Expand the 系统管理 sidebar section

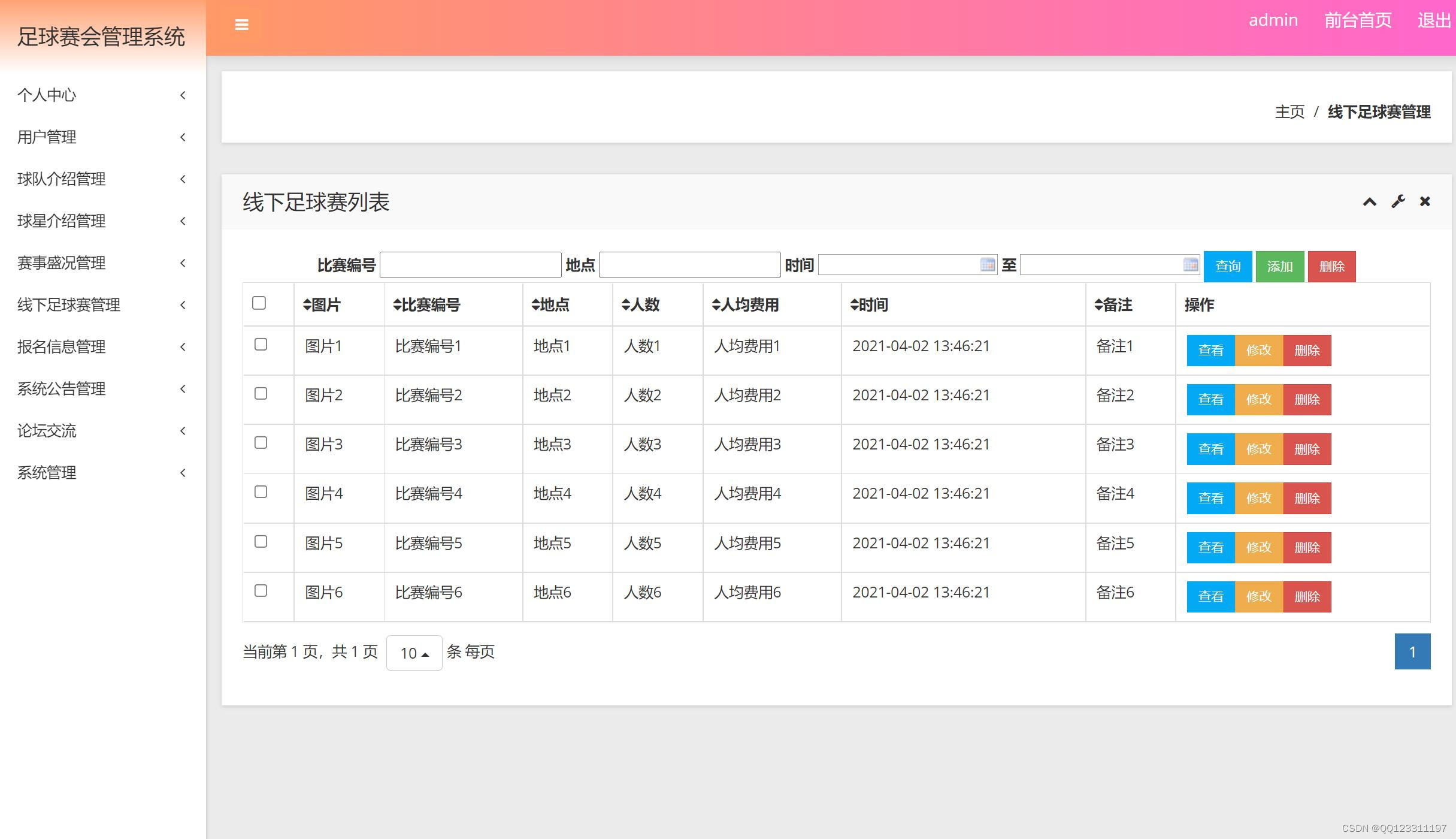point(47,473)
